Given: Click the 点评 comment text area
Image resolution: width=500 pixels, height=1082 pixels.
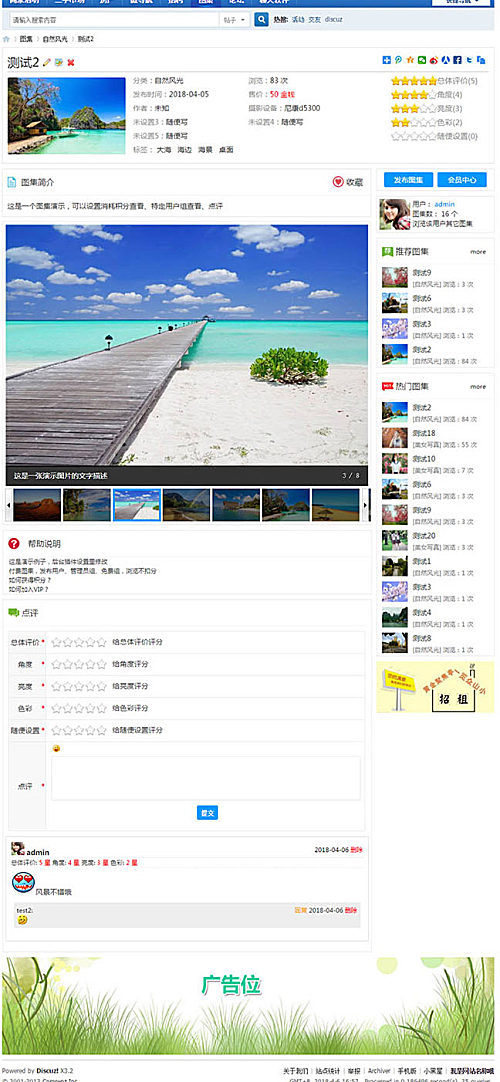Looking at the screenshot, I should pos(206,778).
